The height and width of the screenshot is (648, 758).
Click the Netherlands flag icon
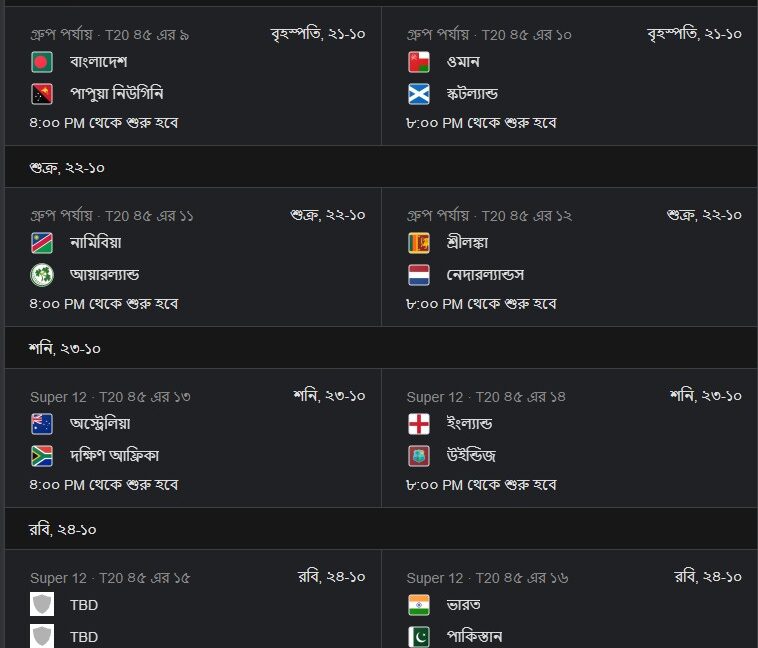[x=419, y=275]
